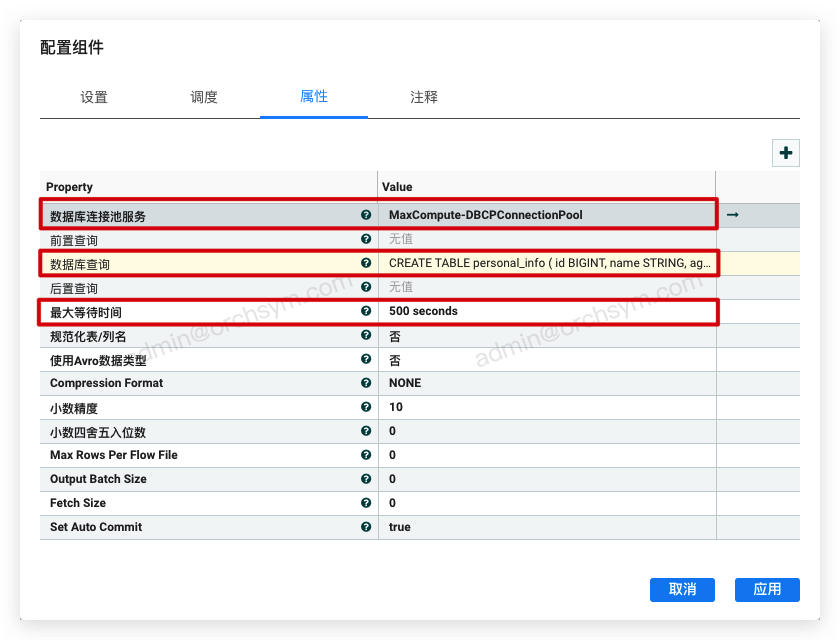The image size is (840, 640).
Task: Open the 调度 tab
Action: point(204,97)
